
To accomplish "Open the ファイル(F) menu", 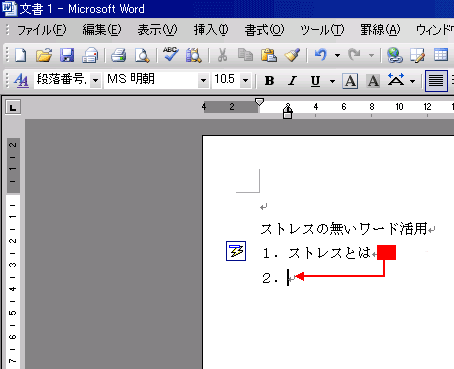I will click(41, 30).
